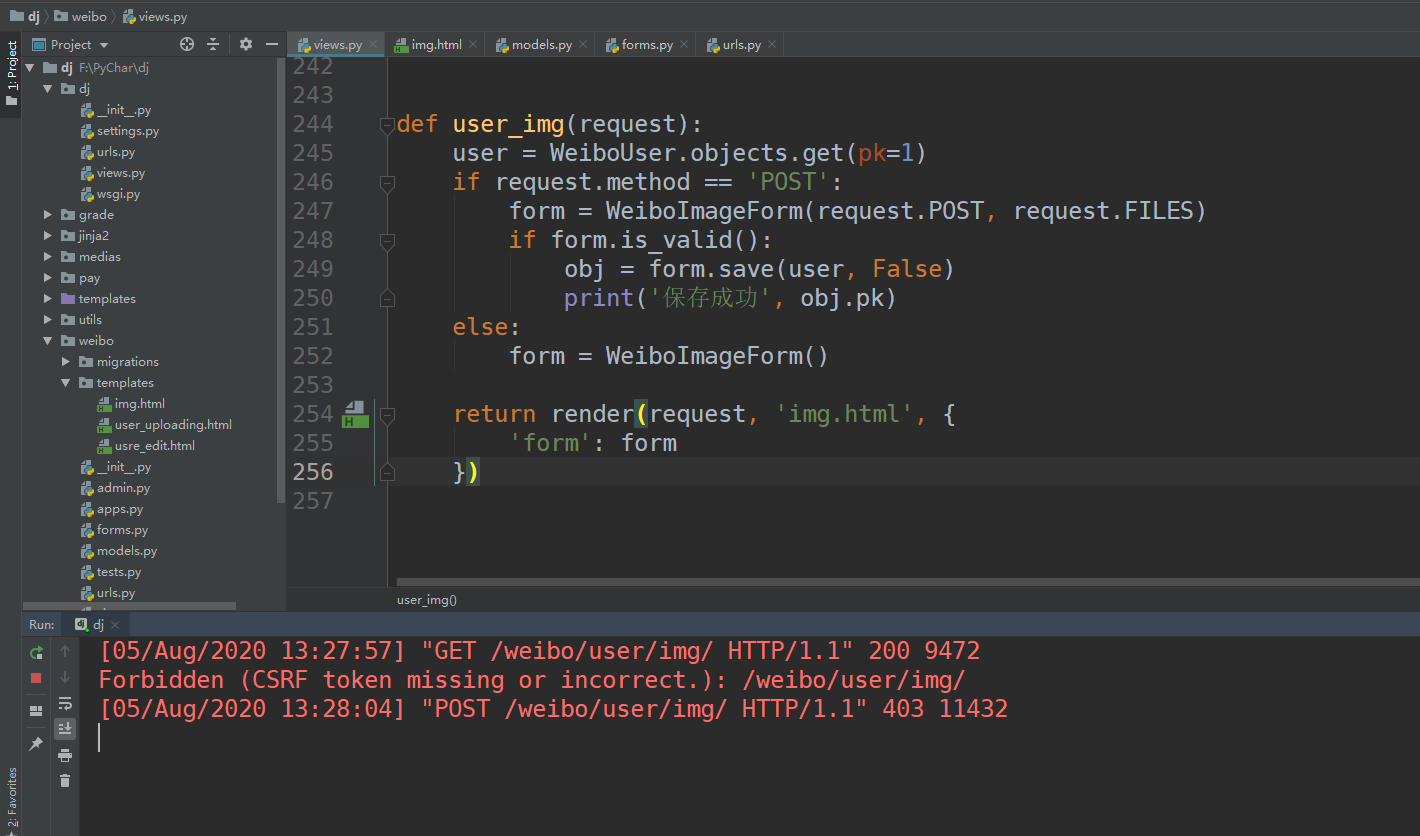
Task: Expand the jinja2 folder
Action: [x=48, y=236]
